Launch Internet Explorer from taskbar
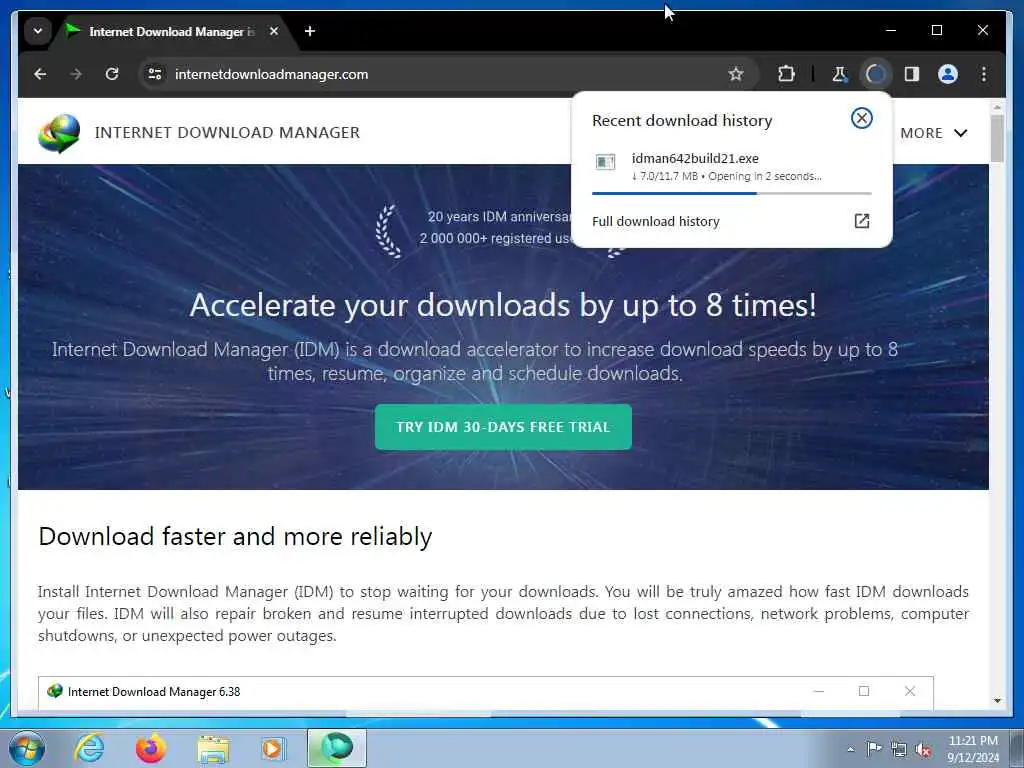The height and width of the screenshot is (768, 1024). pos(89,748)
